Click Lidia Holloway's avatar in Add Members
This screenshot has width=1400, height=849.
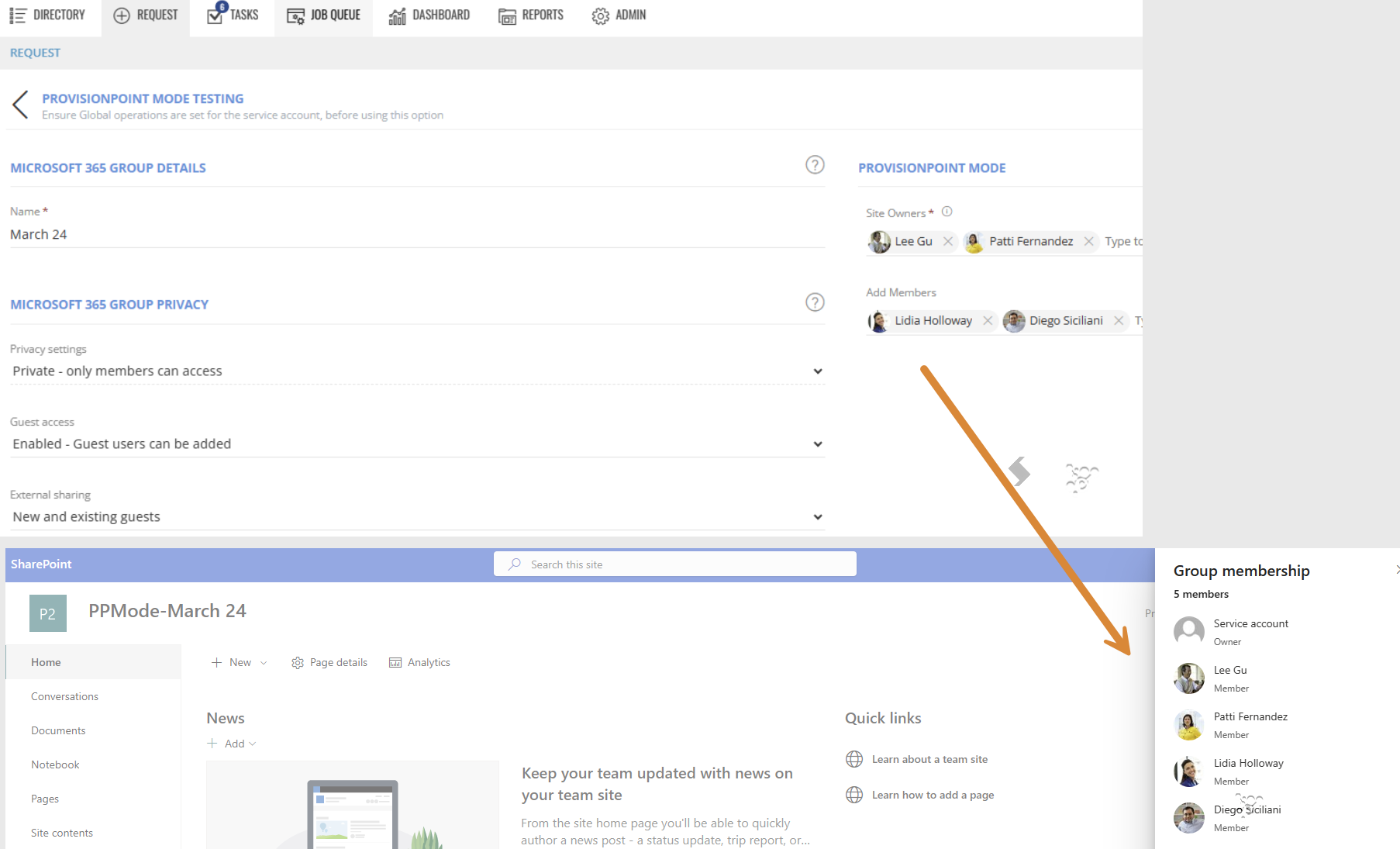pyautogui.click(x=878, y=321)
